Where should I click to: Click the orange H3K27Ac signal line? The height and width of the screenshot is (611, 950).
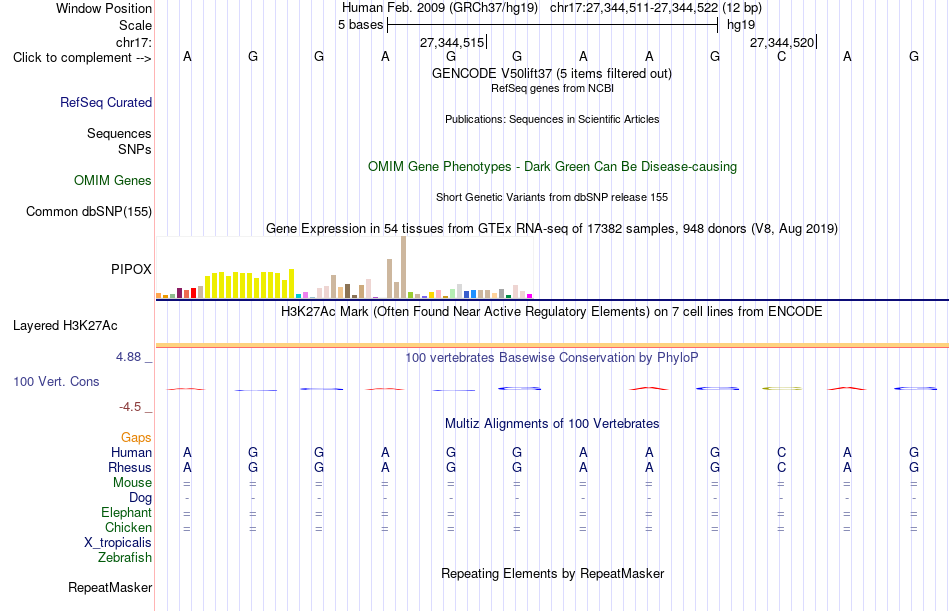(x=552, y=346)
